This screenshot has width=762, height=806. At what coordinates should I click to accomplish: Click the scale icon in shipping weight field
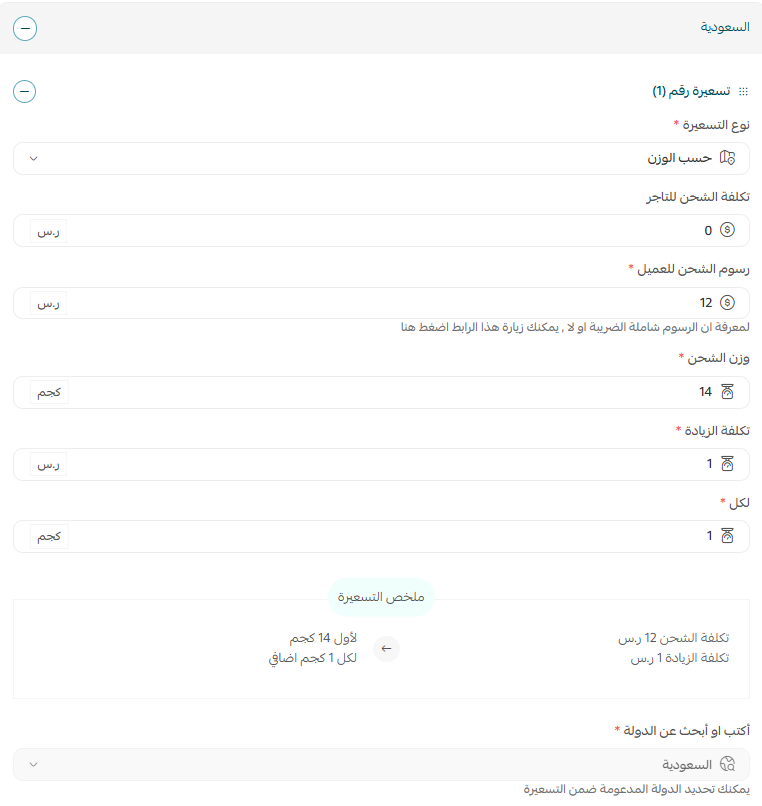coord(729,392)
